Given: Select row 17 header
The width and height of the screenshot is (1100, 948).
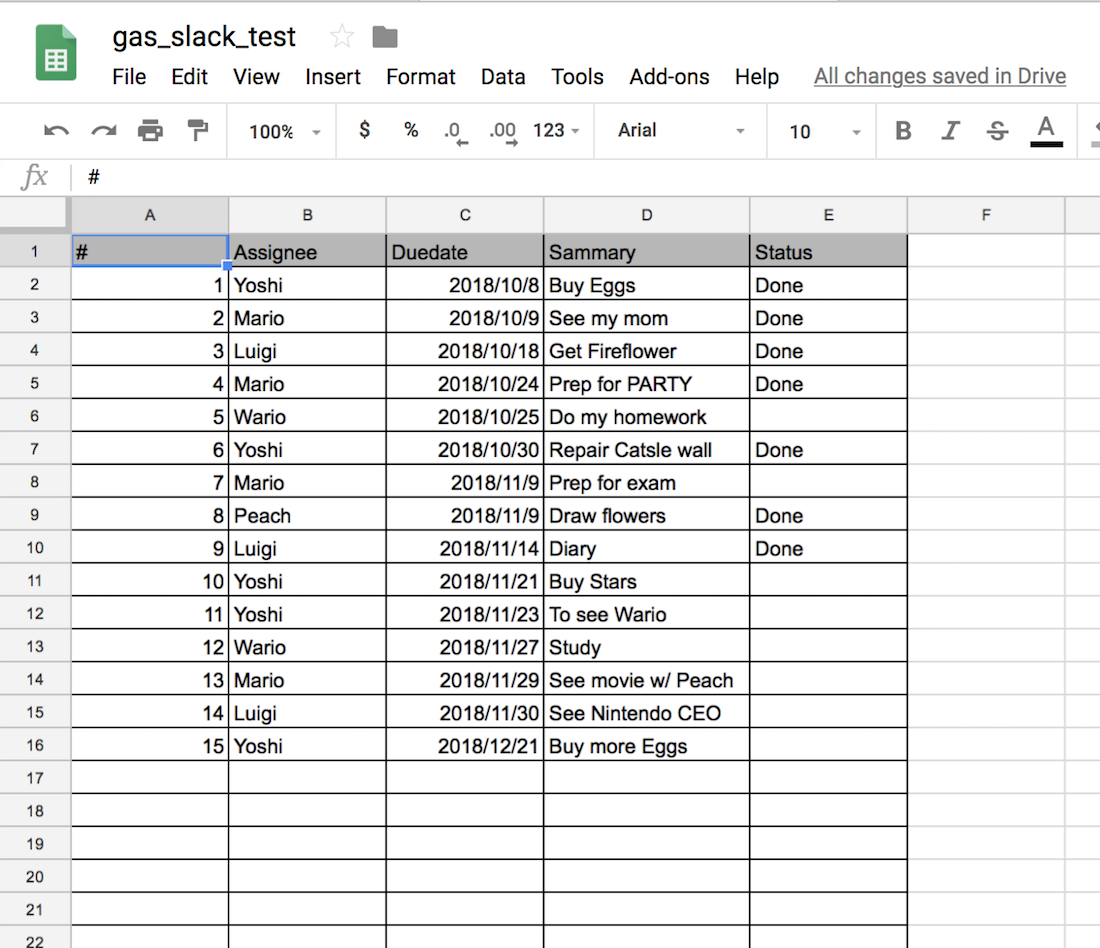Looking at the screenshot, I should [34, 777].
